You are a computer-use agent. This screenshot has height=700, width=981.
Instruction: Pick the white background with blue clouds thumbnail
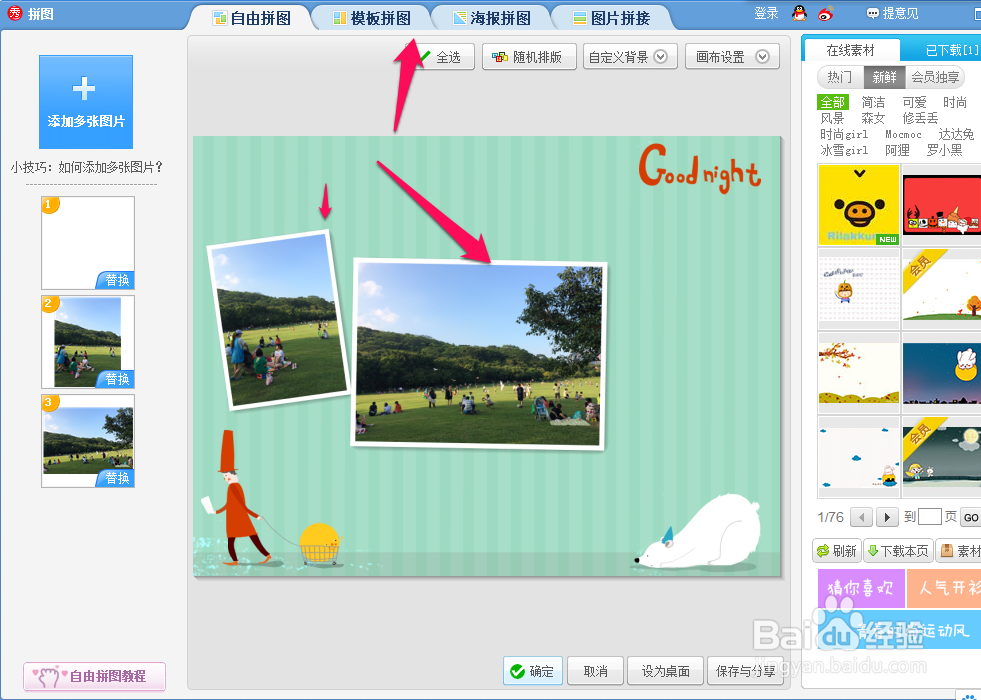click(x=859, y=457)
